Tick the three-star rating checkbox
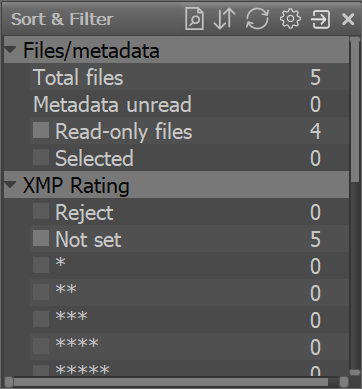The width and height of the screenshot is (362, 389). point(41,319)
